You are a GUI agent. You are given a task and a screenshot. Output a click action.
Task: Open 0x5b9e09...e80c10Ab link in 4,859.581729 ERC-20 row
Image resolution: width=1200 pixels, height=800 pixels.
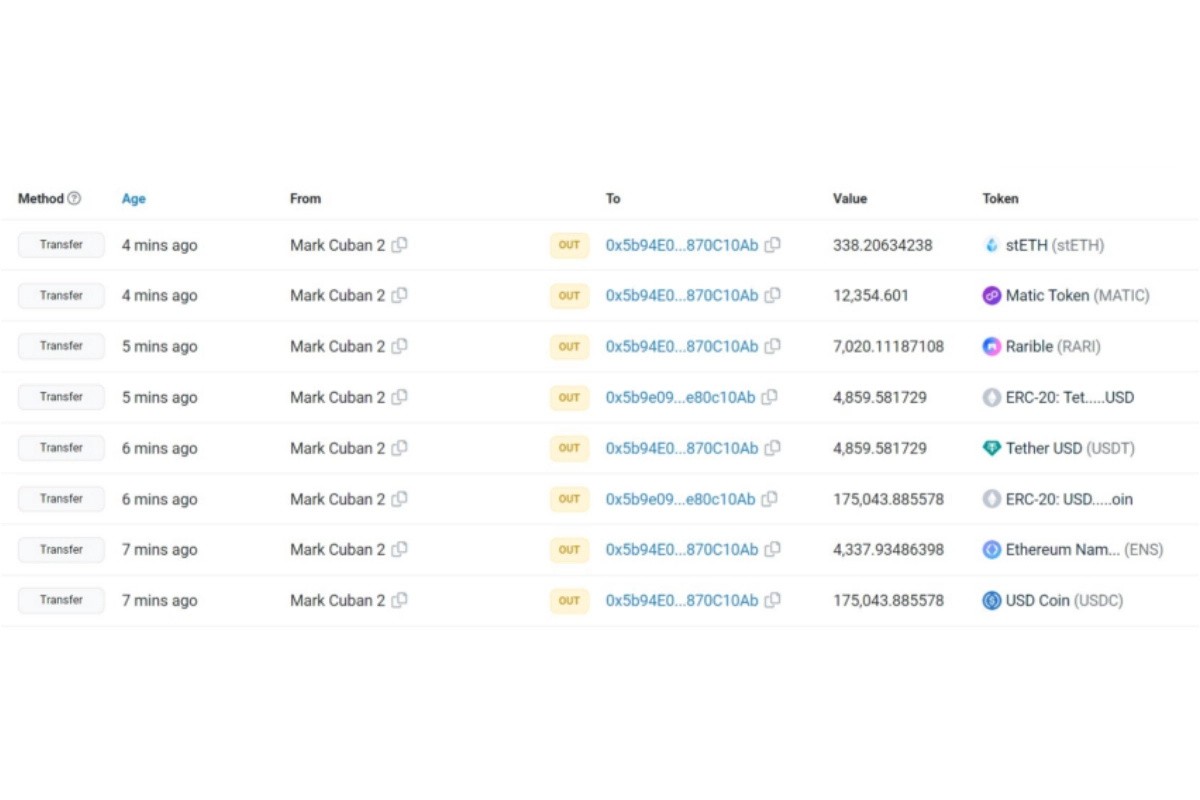680,397
